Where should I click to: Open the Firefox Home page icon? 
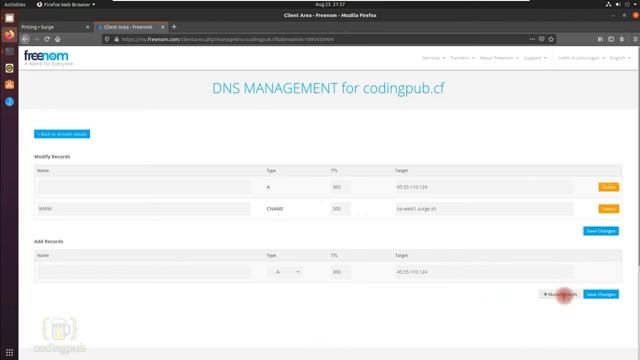coord(58,39)
